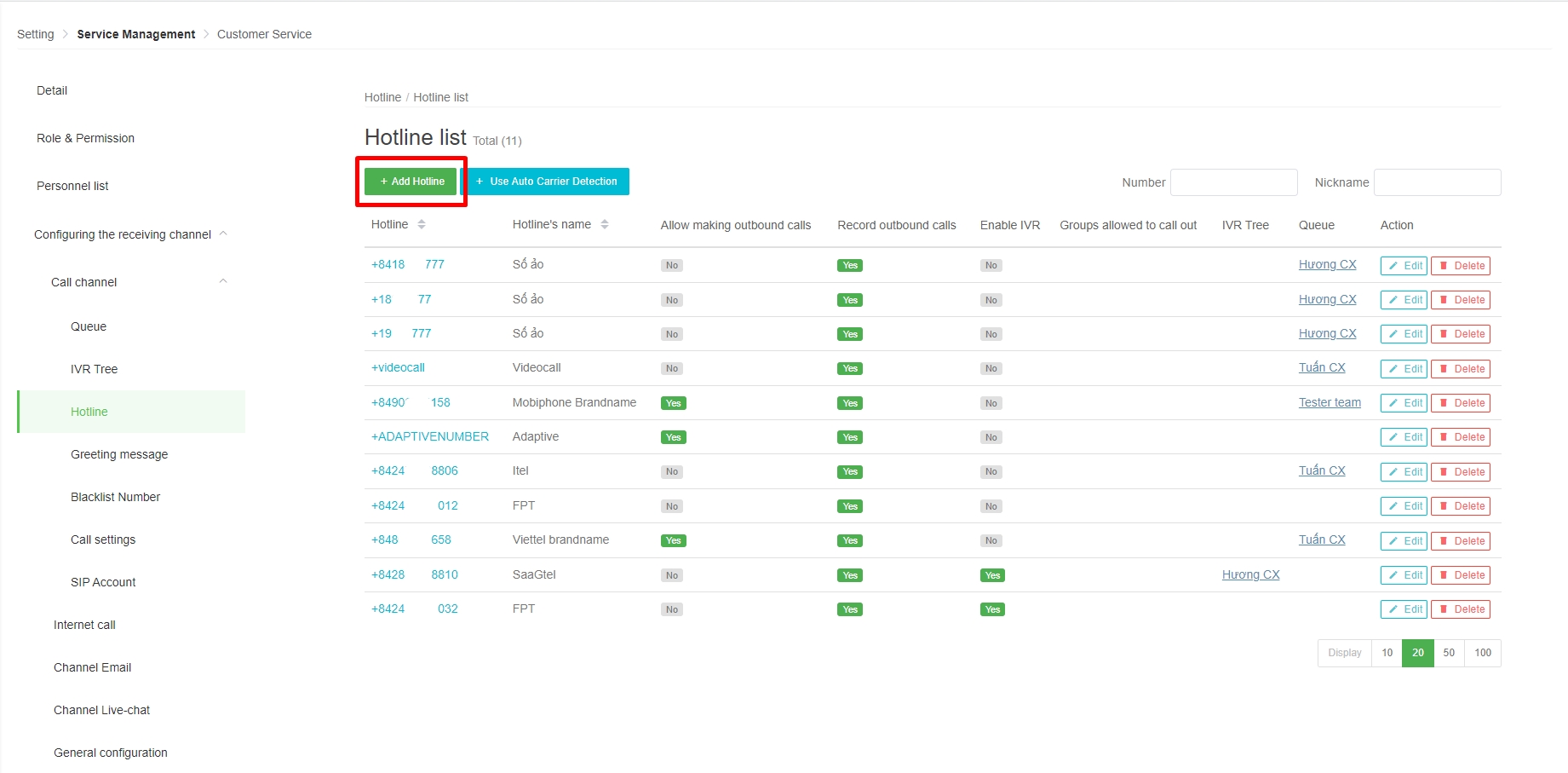Open IVR Tree in sidebar
The height and width of the screenshot is (773, 1568).
(94, 369)
